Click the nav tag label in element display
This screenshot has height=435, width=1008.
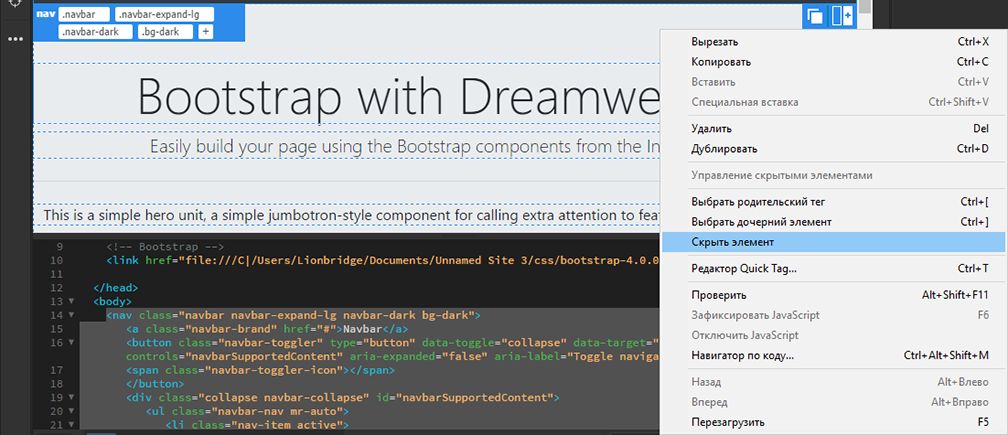point(46,13)
